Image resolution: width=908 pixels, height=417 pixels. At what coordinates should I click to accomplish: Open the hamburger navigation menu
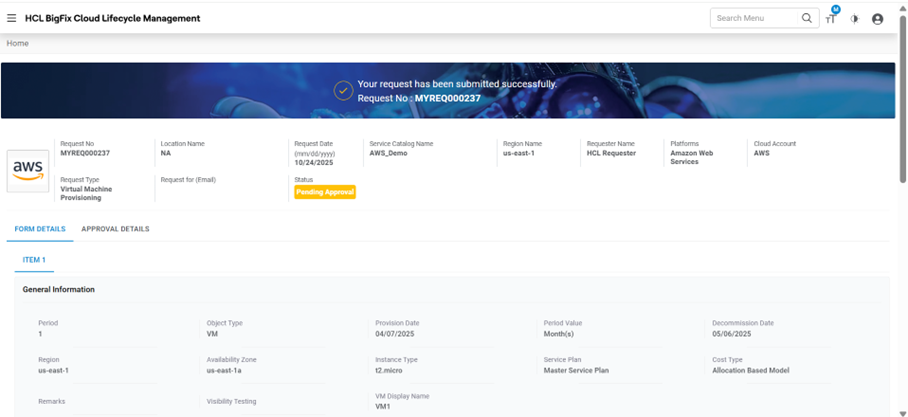coord(11,18)
